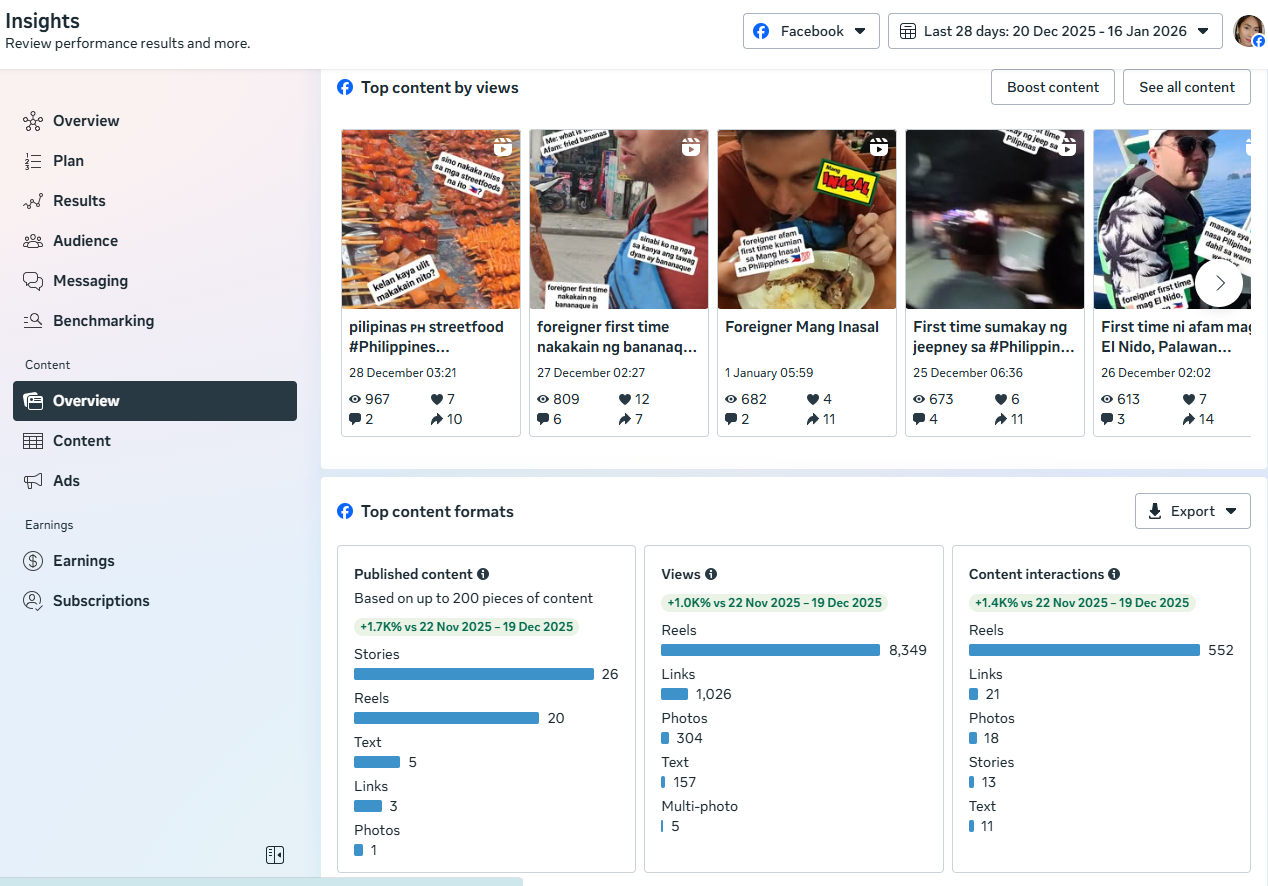The image size is (1268, 886).
Task: Click the Links bar showing 1,026 views
Action: click(675, 694)
